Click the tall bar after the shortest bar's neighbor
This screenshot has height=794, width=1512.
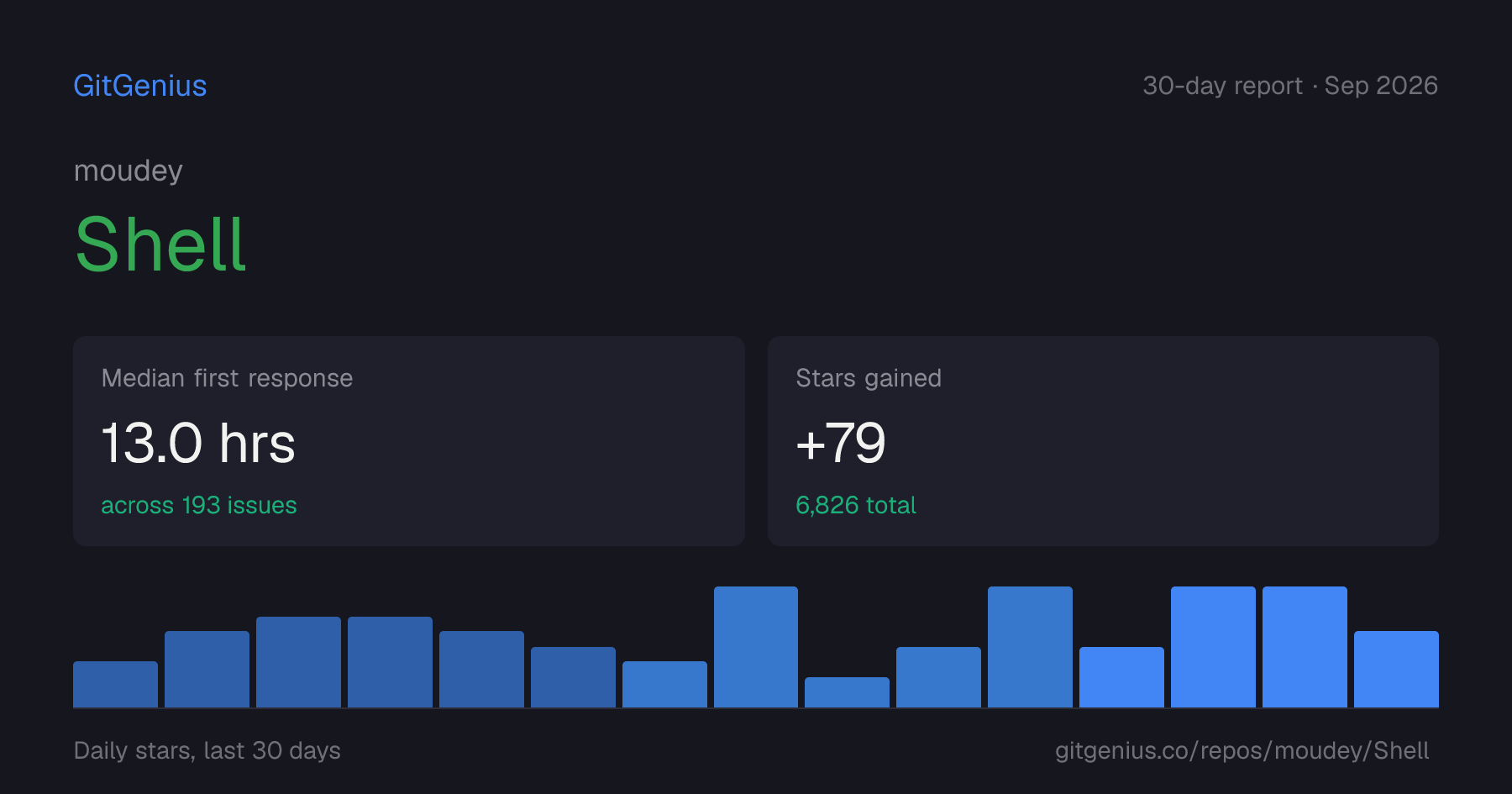pyautogui.click(x=1030, y=647)
